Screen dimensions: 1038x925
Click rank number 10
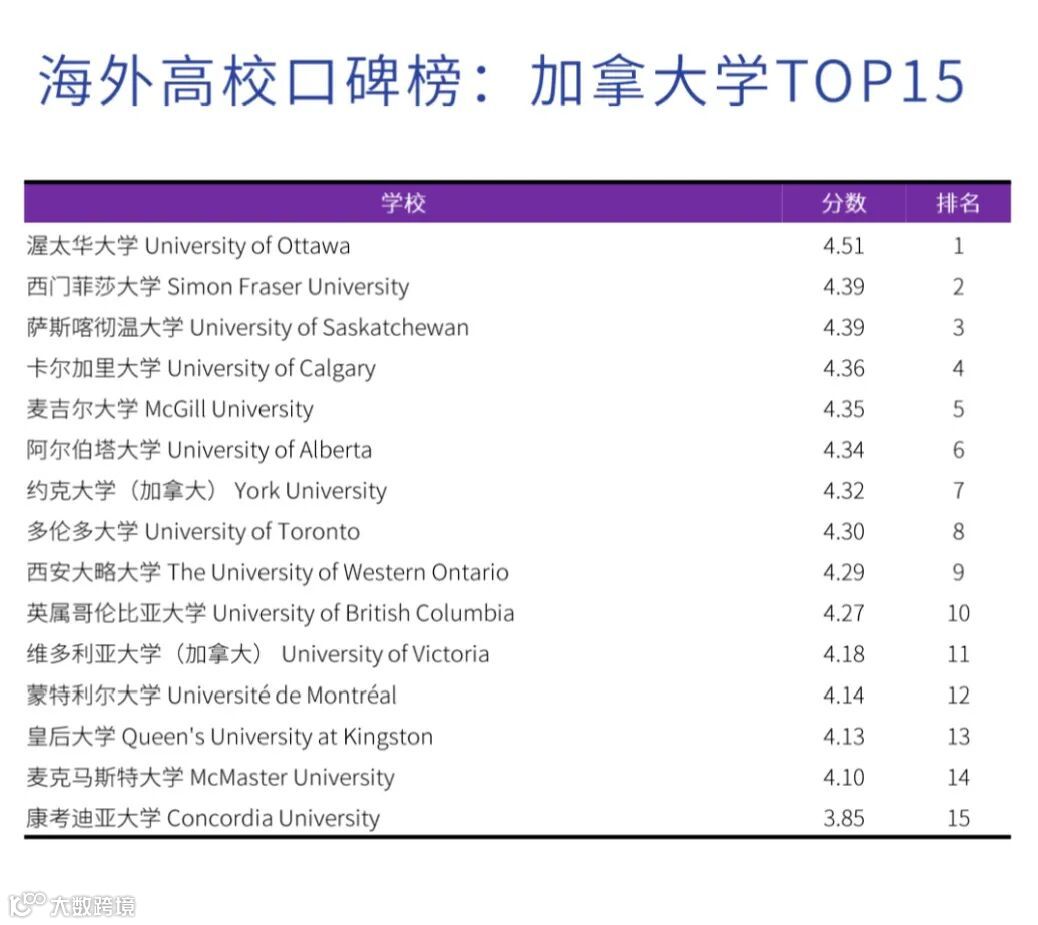[959, 614]
